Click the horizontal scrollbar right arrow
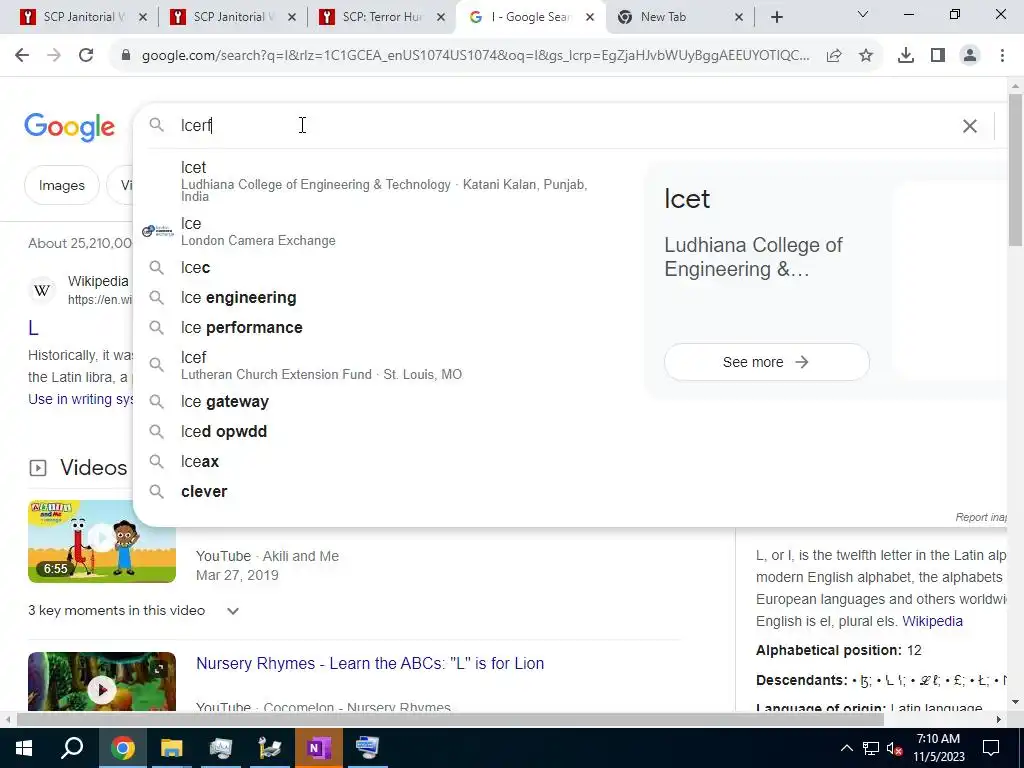1024x768 pixels. pos(999,720)
